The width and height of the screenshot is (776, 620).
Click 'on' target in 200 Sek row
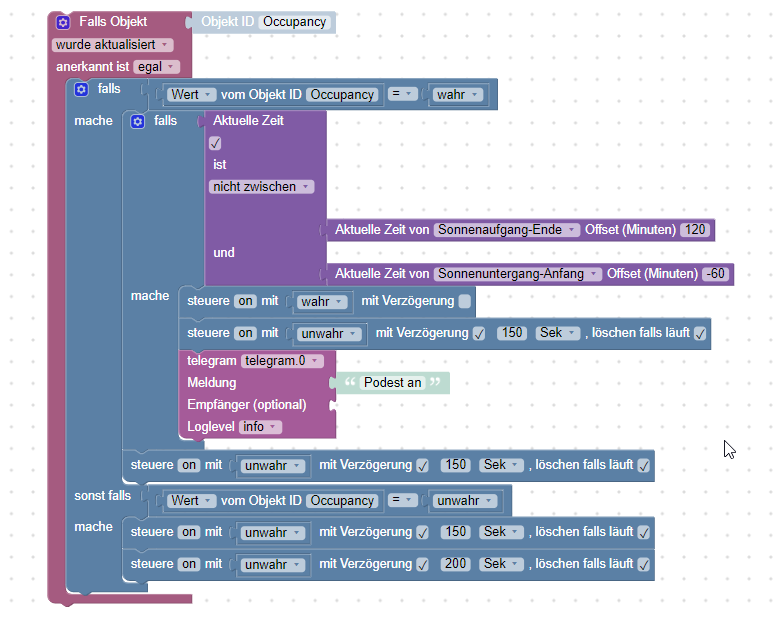tap(189, 565)
